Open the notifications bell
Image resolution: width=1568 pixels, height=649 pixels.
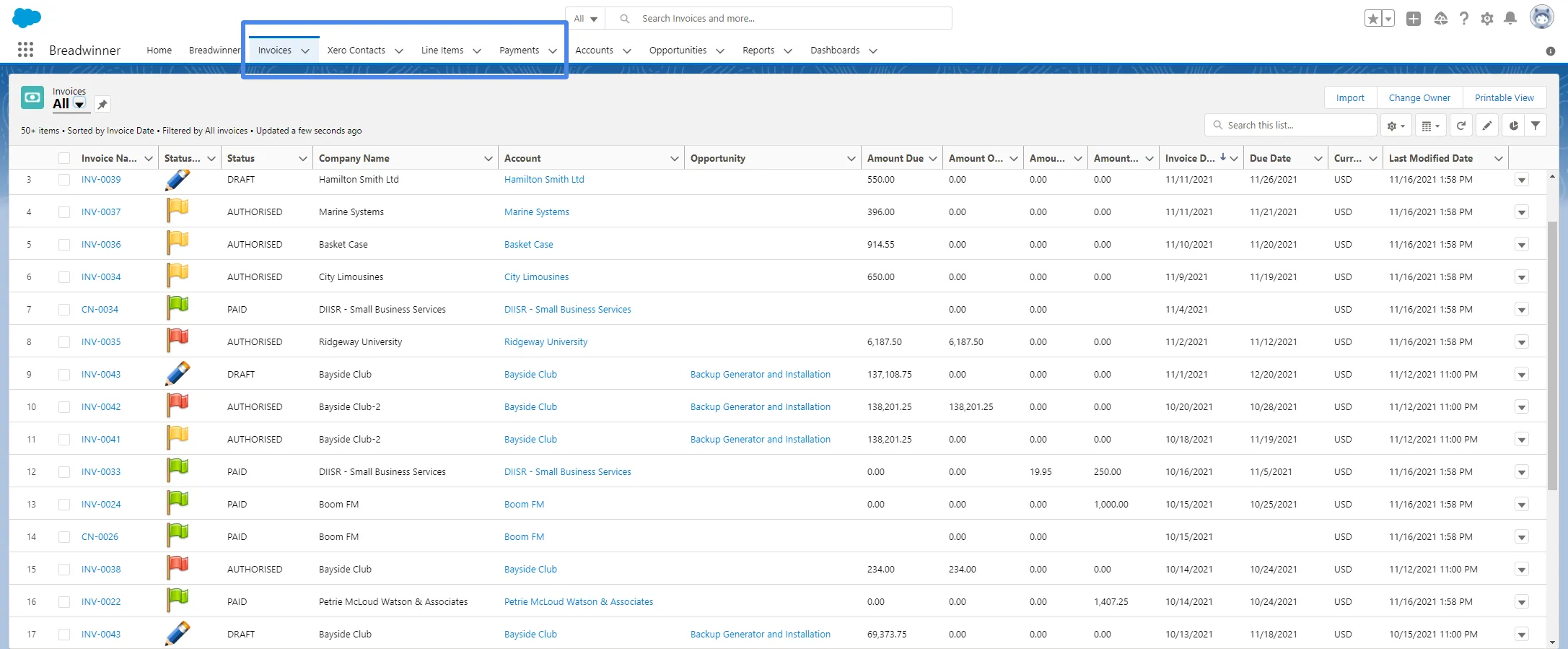pyautogui.click(x=1510, y=19)
